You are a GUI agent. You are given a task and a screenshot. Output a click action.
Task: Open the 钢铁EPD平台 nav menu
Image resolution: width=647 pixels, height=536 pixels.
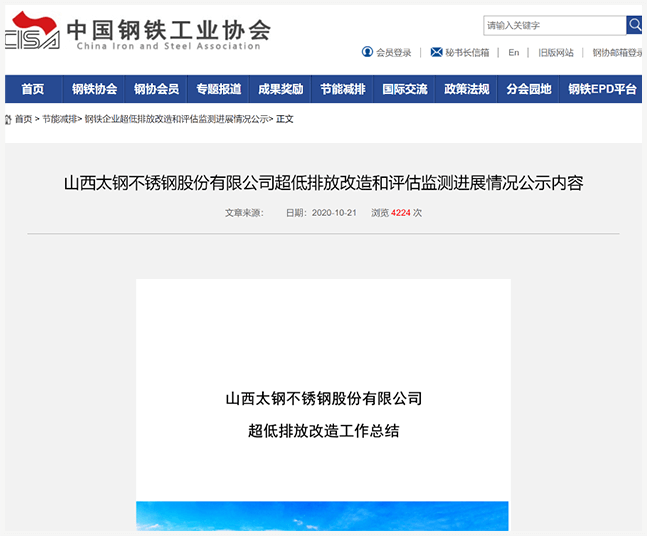point(602,89)
